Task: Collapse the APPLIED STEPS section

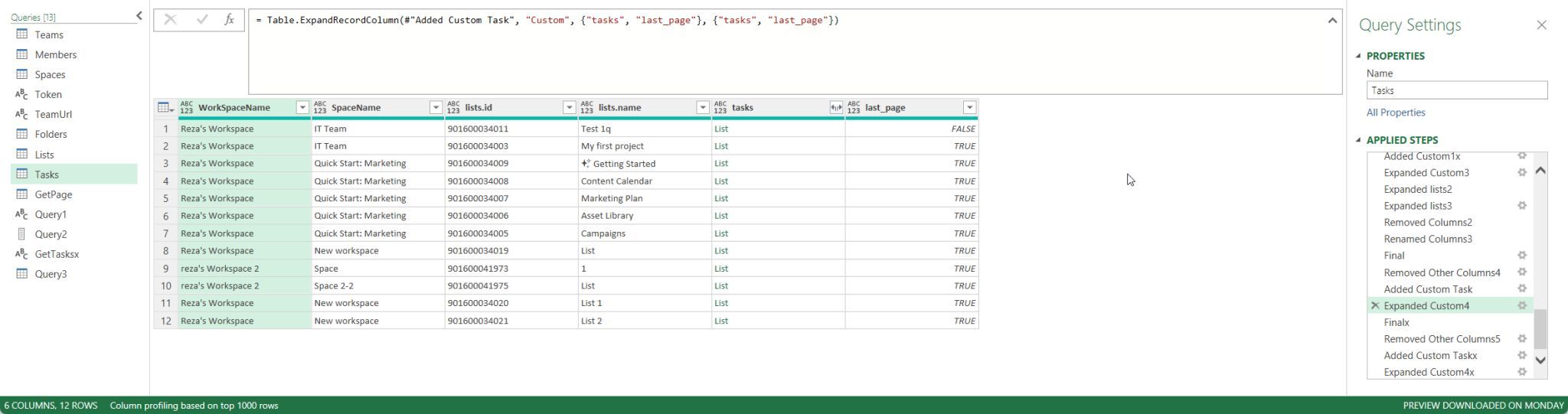Action: (1359, 140)
